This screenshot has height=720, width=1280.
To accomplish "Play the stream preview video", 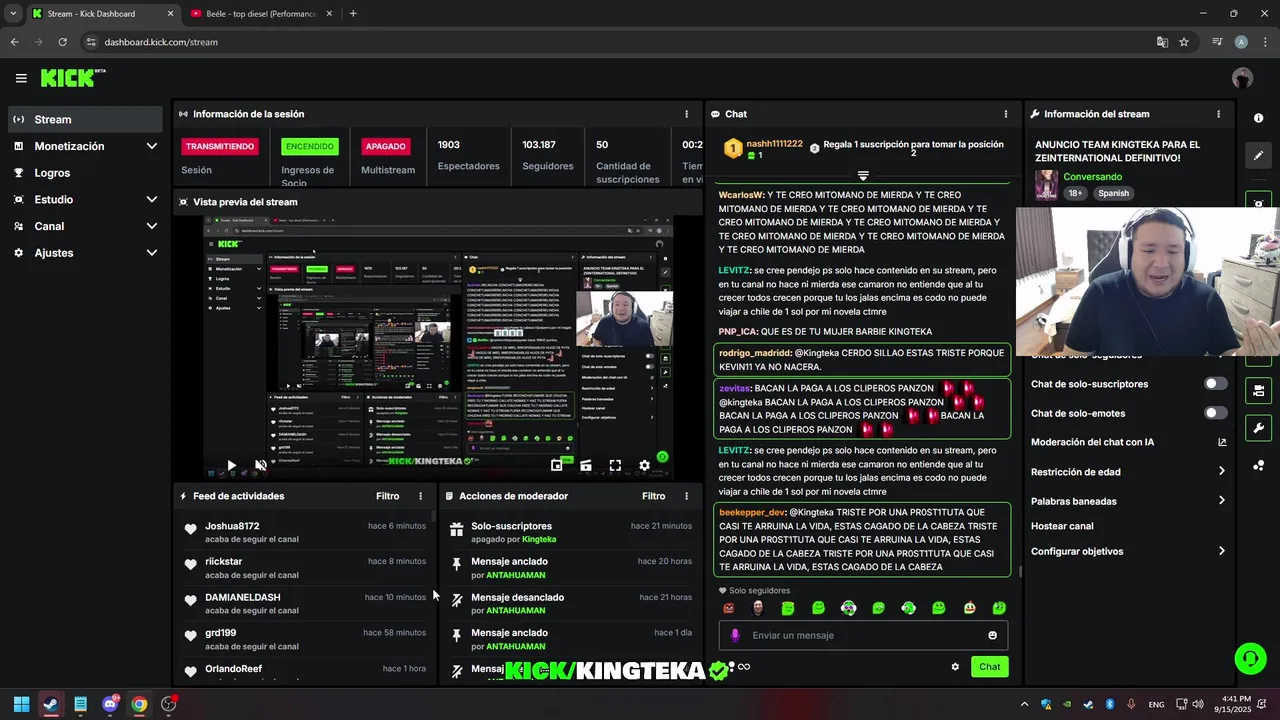I will tap(231, 465).
